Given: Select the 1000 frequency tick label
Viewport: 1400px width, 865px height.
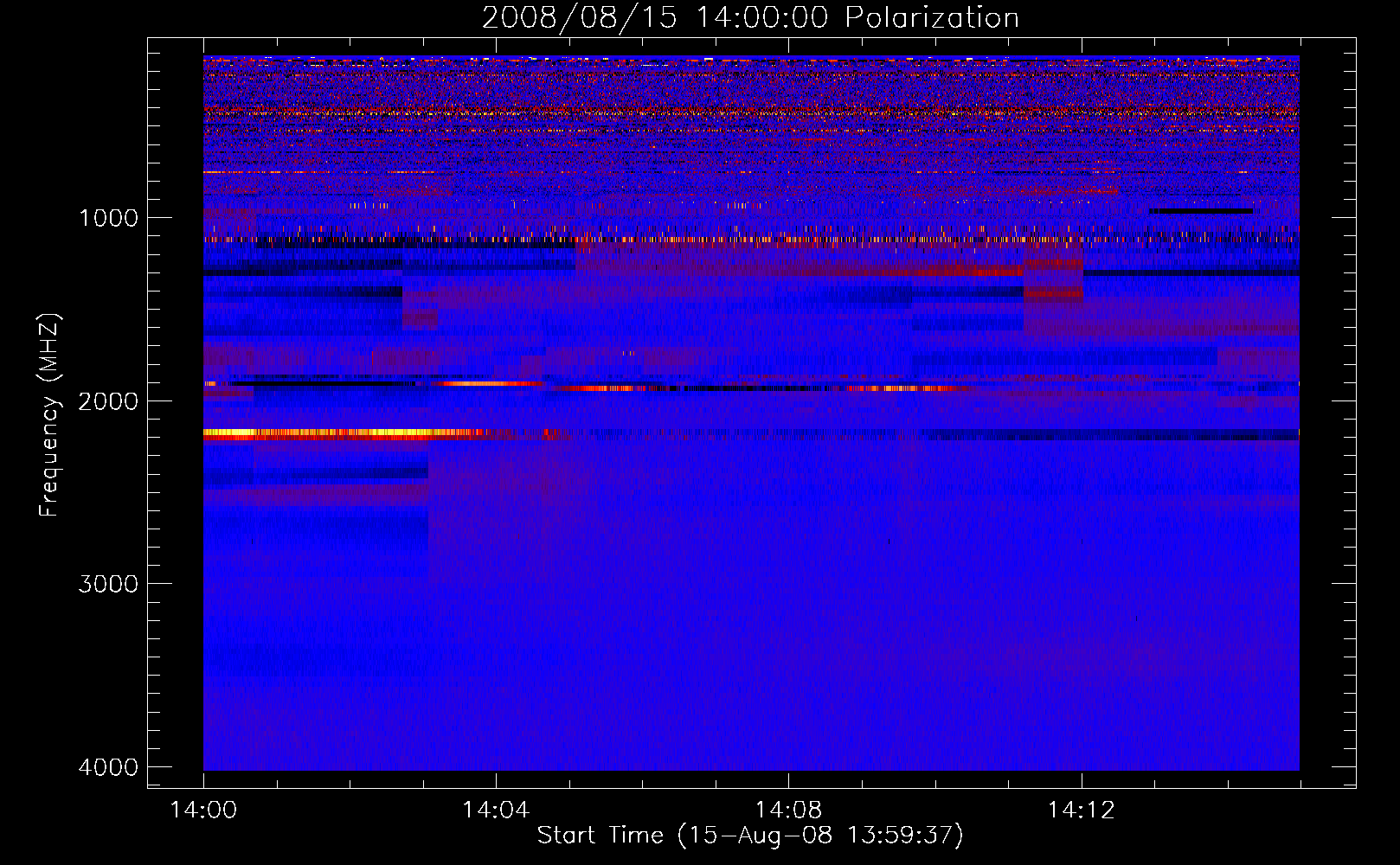Looking at the screenshot, I should [108, 217].
